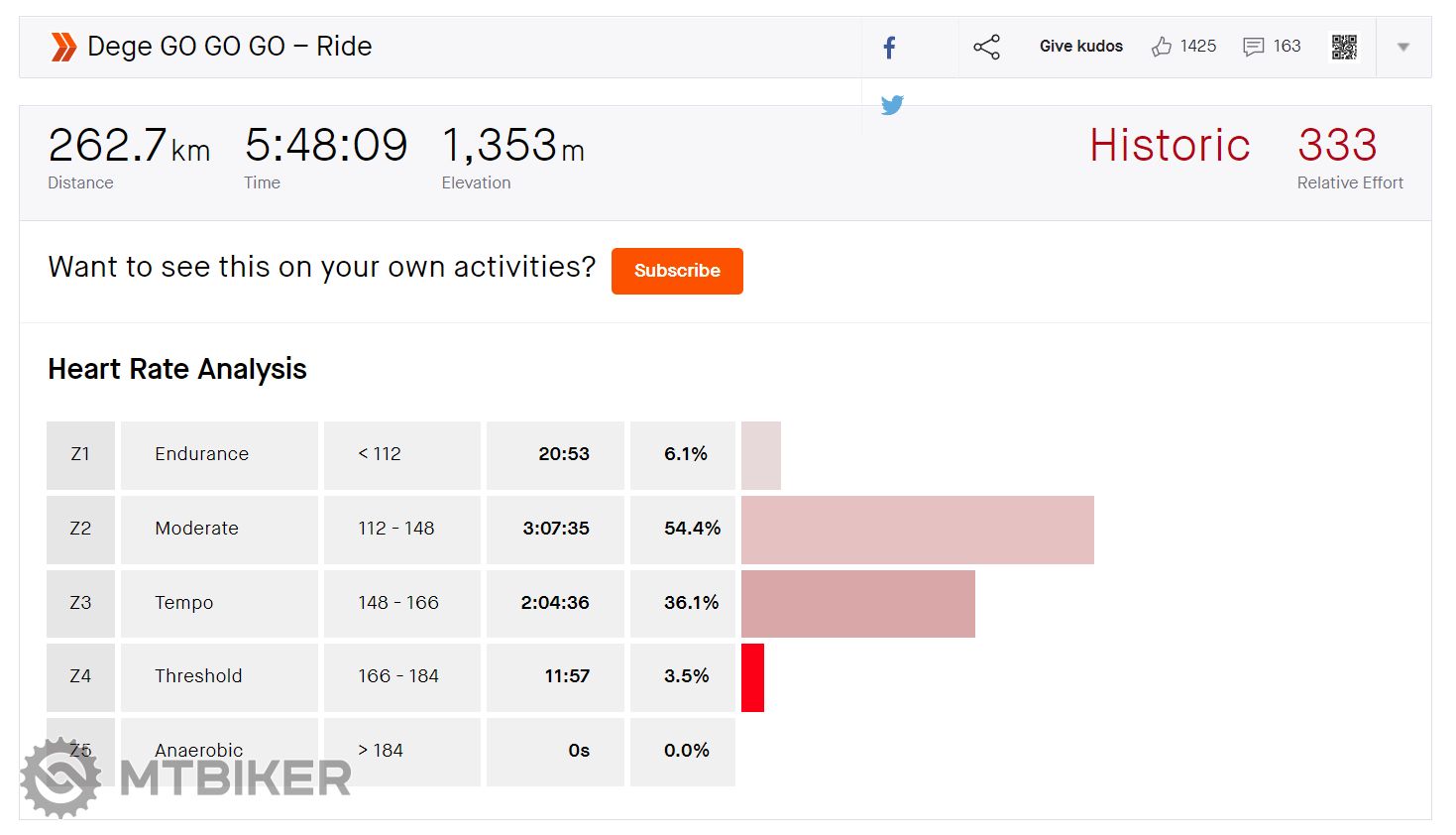Share the ride on Facebook
Screen dimensions: 1456x835
[889, 48]
